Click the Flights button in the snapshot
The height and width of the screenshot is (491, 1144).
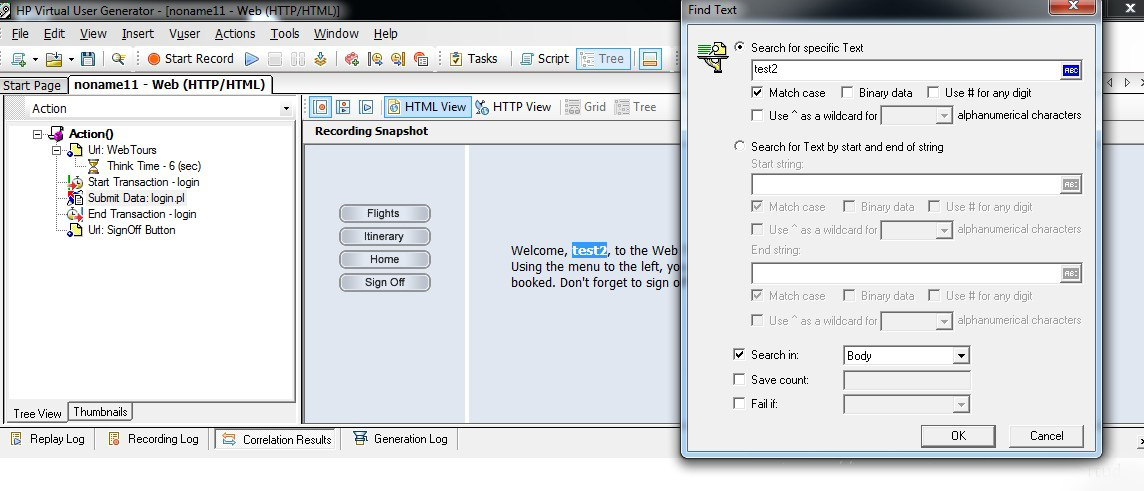tap(384, 214)
